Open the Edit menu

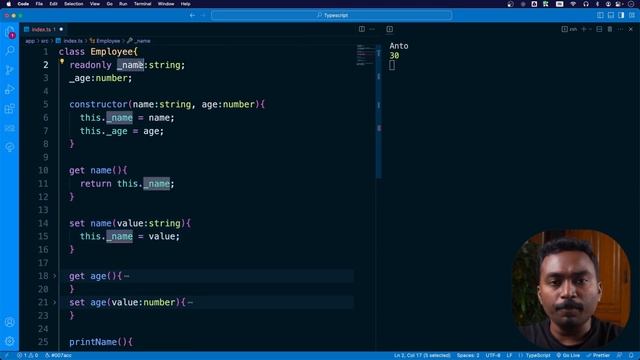click(x=53, y=4)
